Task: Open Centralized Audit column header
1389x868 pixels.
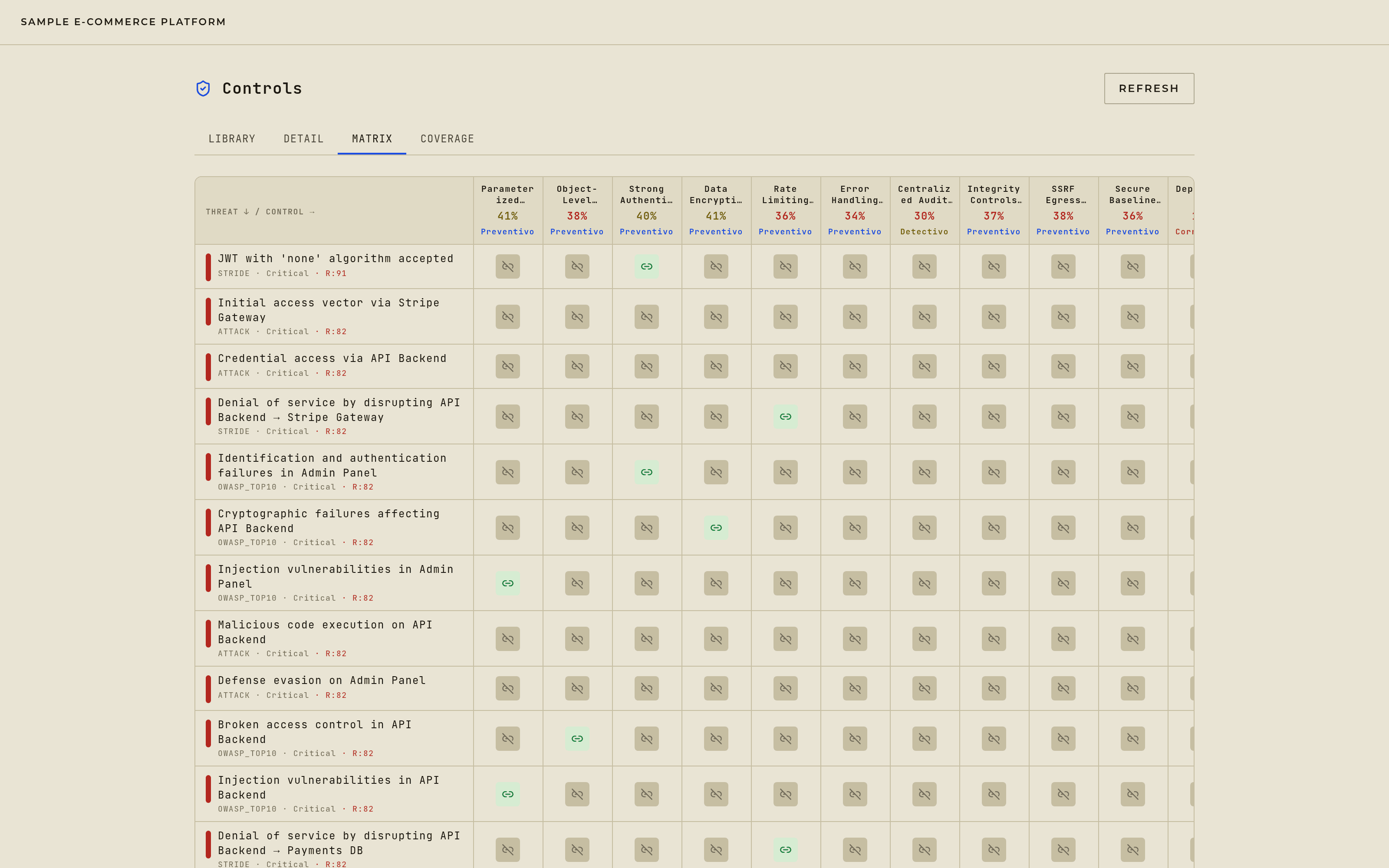Action: click(924, 210)
